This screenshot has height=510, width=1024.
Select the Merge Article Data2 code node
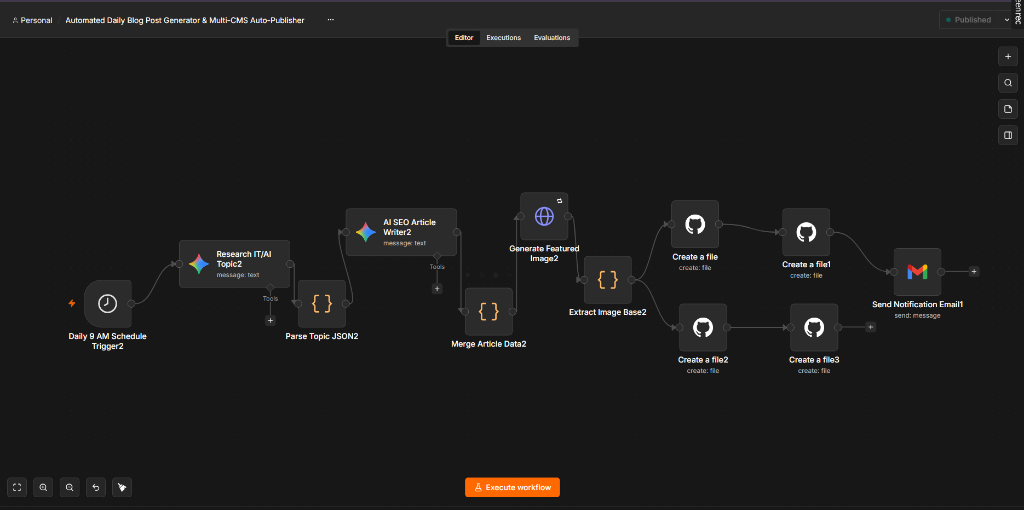pos(488,311)
